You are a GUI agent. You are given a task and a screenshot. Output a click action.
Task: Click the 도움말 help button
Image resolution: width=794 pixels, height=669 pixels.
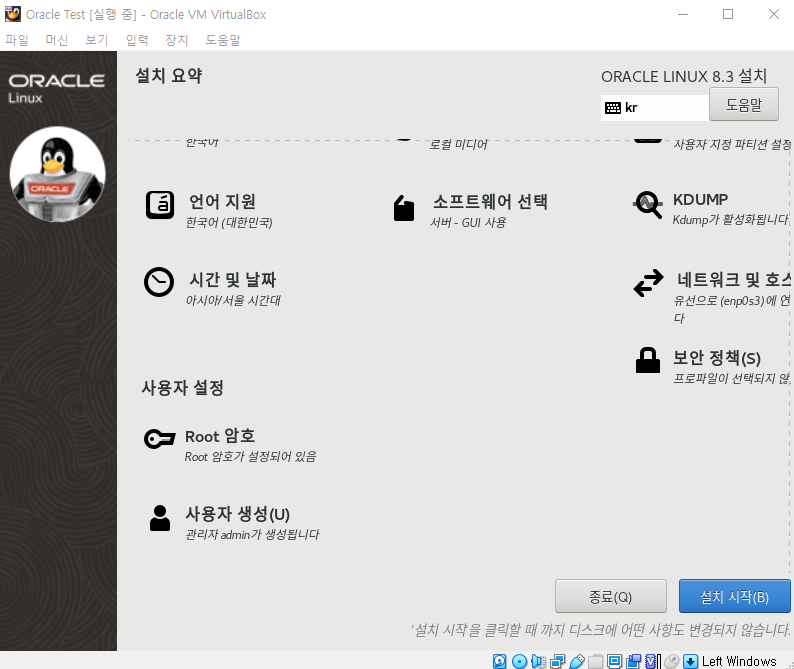click(743, 104)
